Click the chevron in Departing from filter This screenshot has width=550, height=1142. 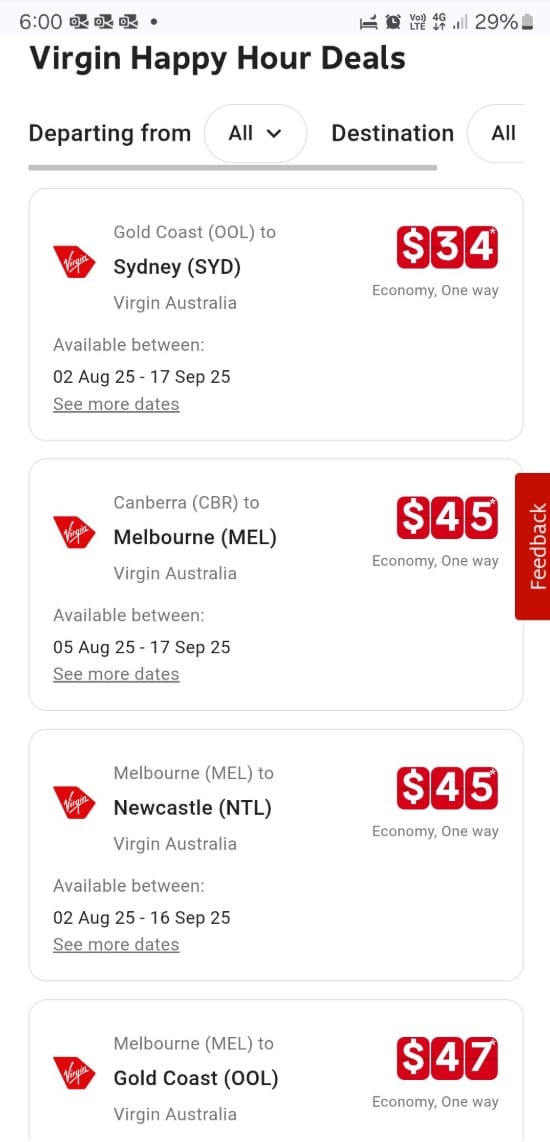click(x=274, y=133)
